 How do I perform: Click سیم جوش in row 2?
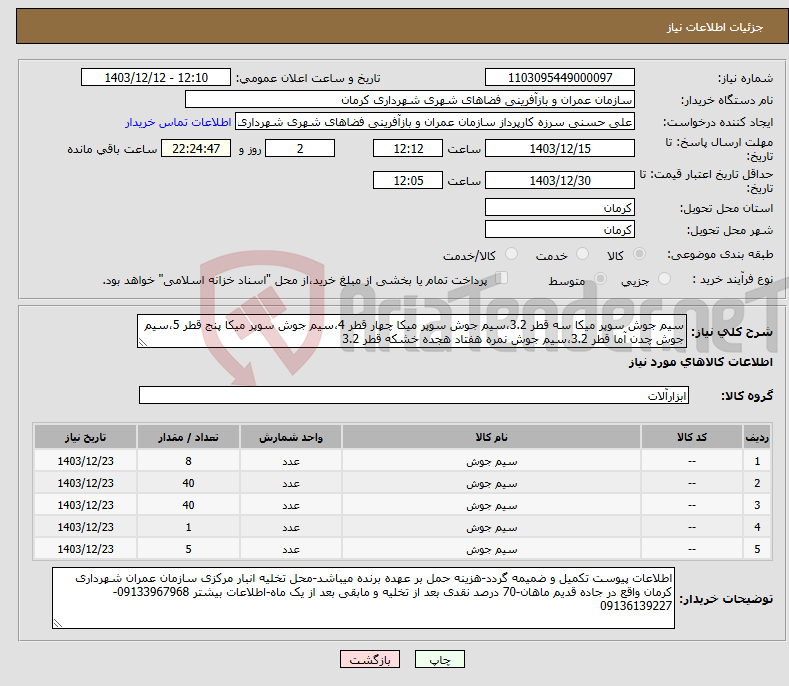click(492, 483)
